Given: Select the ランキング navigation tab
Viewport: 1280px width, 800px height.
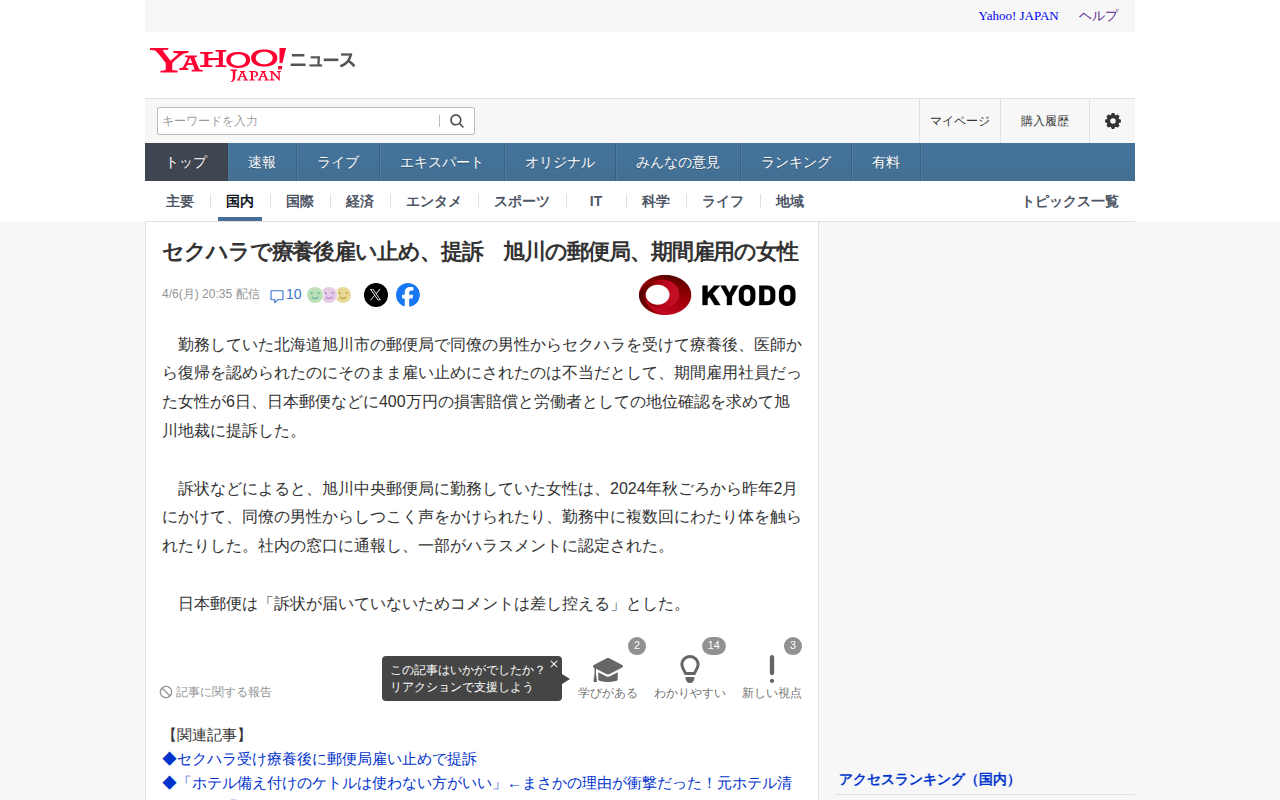Looking at the screenshot, I should point(796,162).
